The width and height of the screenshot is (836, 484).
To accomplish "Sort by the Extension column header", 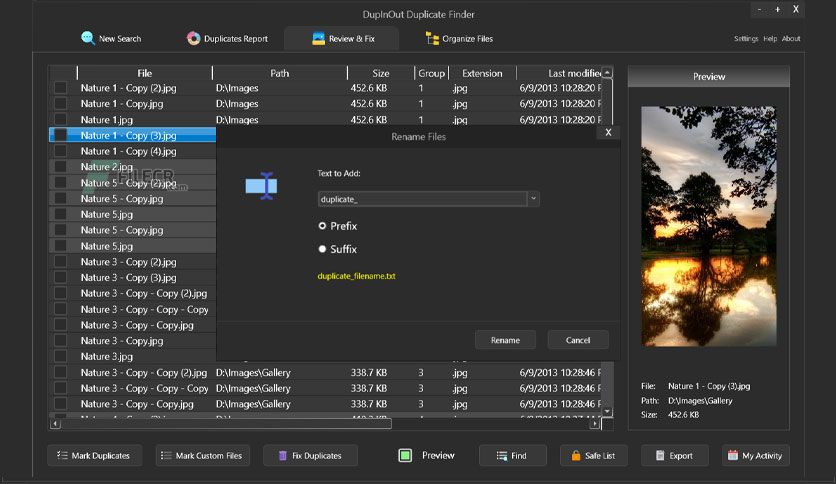I will pyautogui.click(x=482, y=73).
